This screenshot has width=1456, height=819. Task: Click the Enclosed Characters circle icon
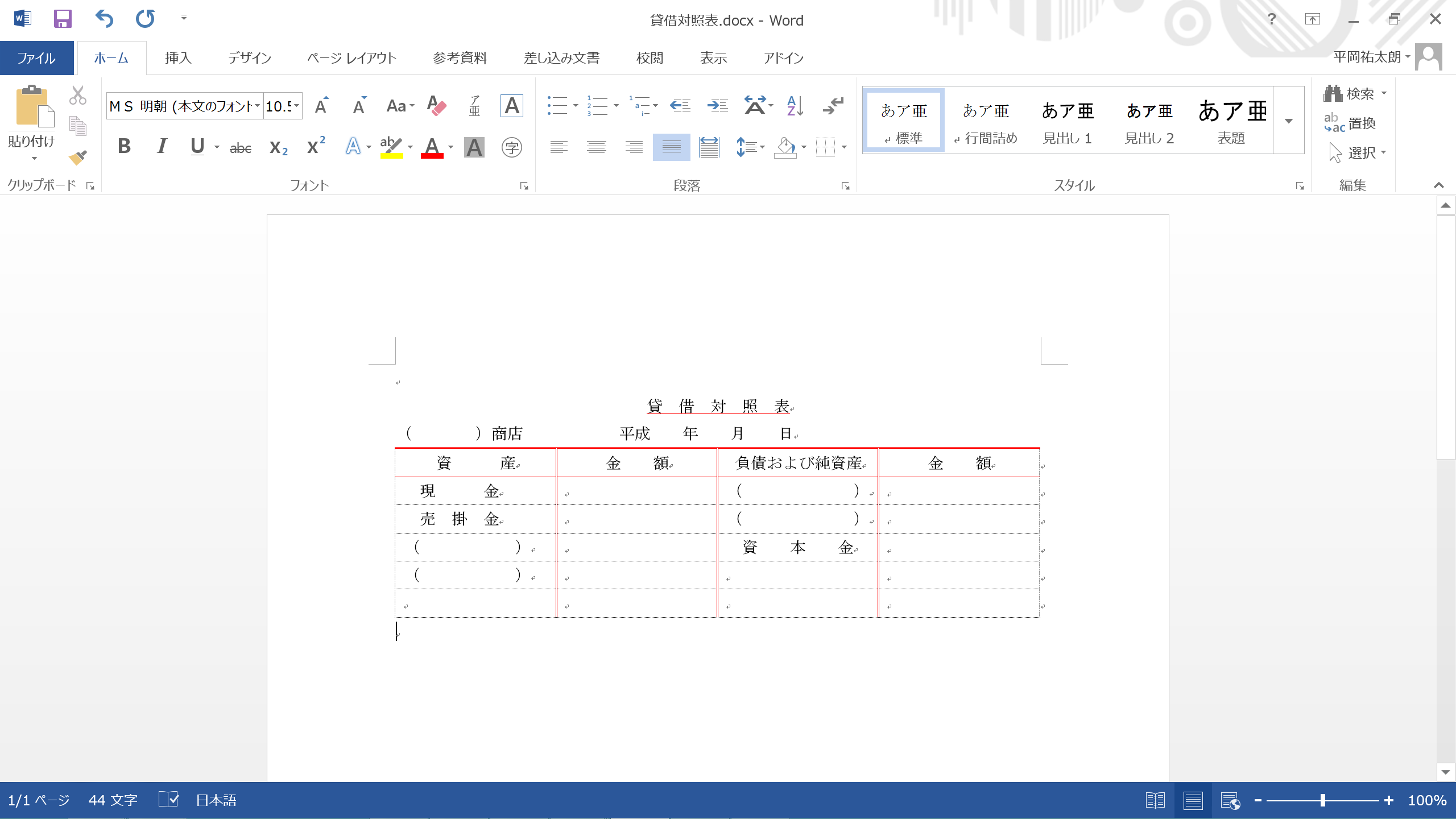511,148
